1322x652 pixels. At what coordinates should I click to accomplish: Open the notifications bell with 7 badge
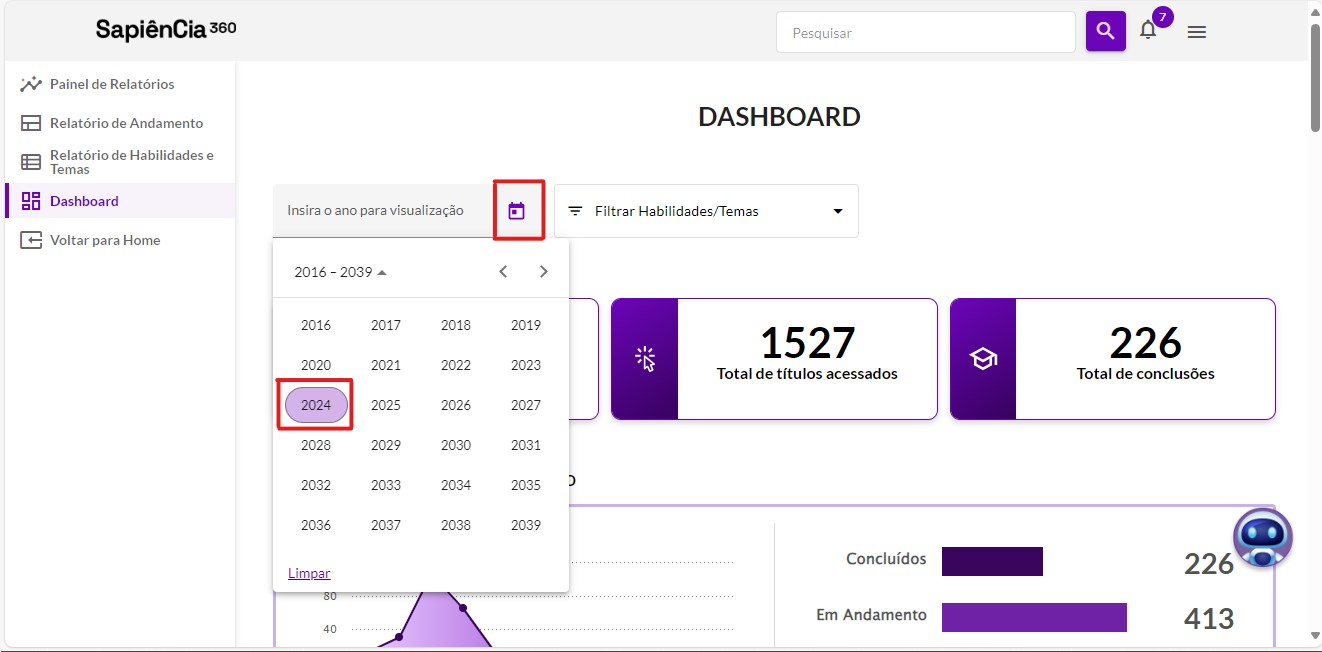pyautogui.click(x=1149, y=30)
